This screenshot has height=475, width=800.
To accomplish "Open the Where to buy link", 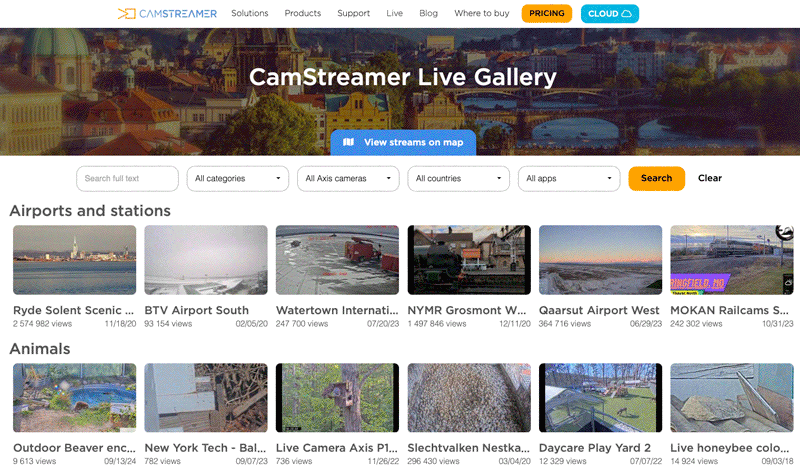I will coord(480,14).
